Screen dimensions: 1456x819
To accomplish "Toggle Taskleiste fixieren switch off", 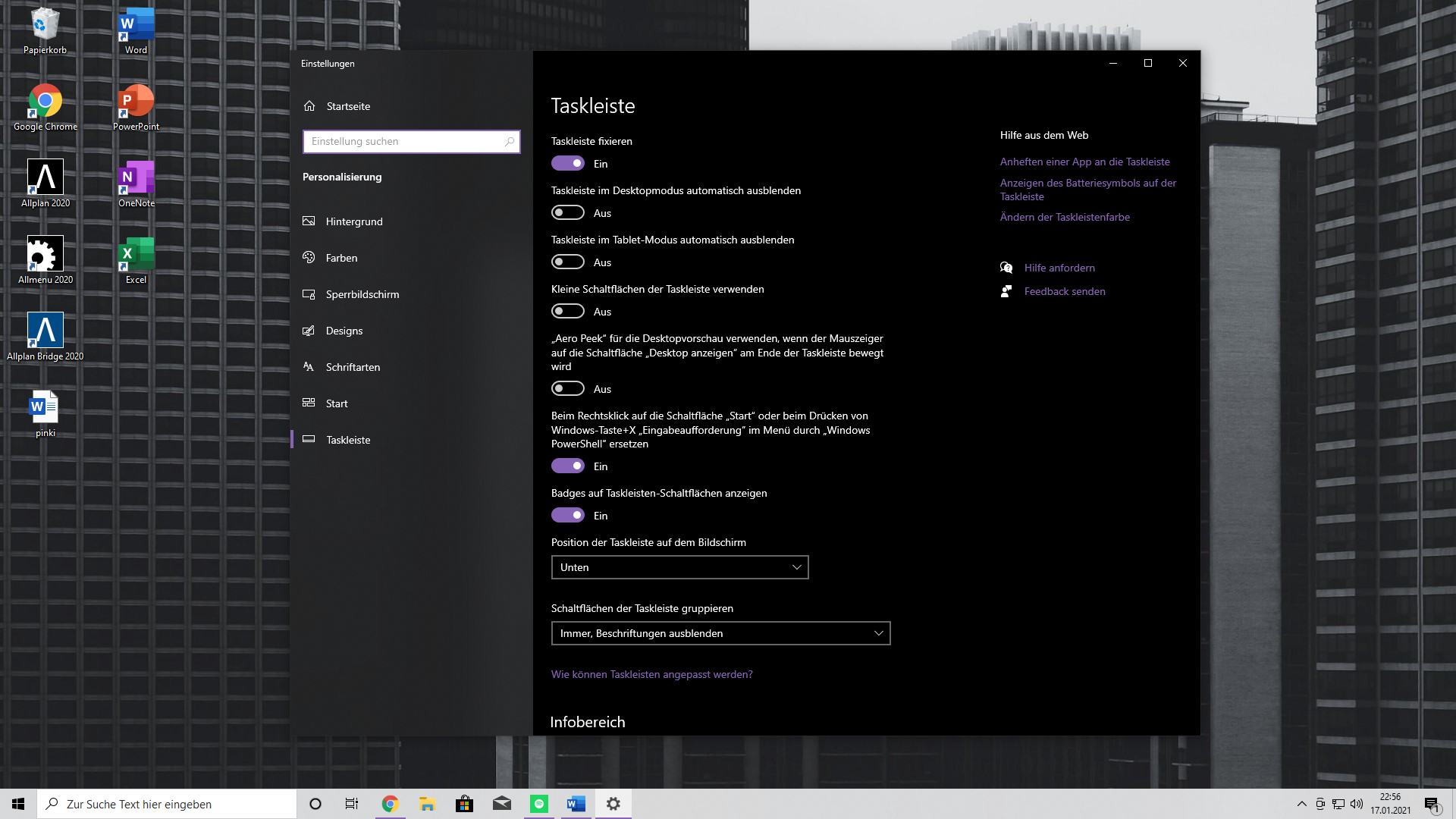I will [x=568, y=164].
